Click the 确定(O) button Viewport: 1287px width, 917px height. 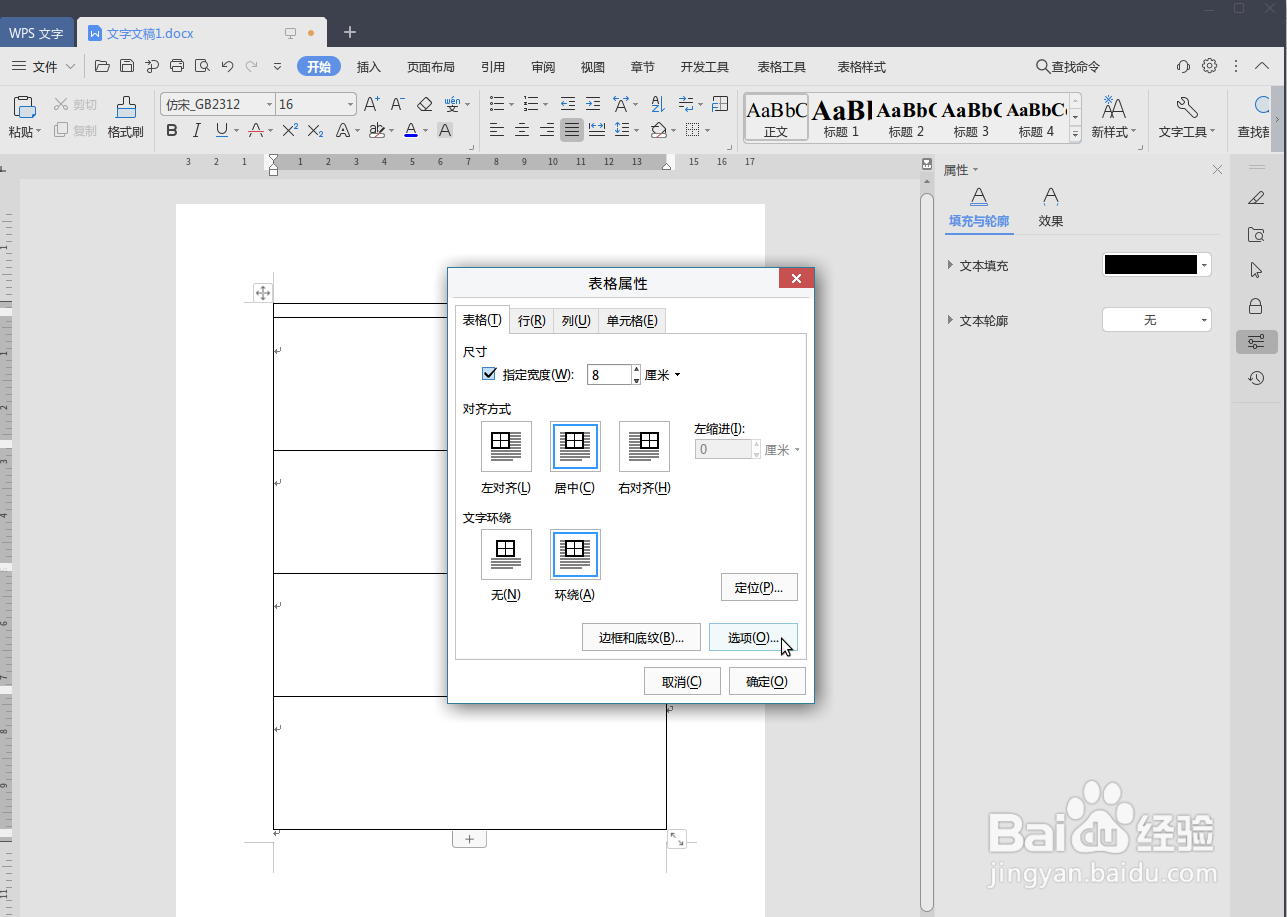coord(767,681)
